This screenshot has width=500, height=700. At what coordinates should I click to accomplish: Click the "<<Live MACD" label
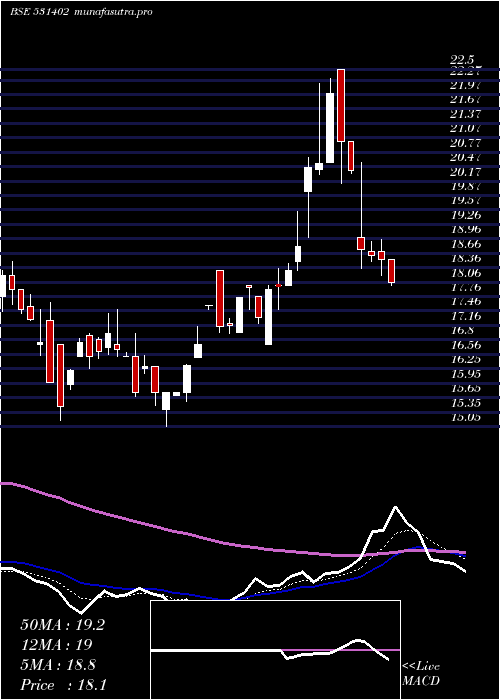[x=421, y=673]
